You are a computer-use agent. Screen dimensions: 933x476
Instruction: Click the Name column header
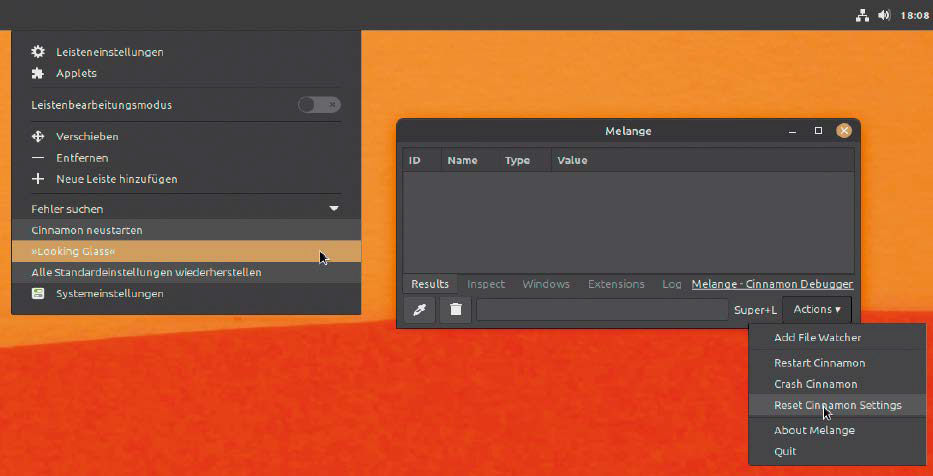(x=470, y=160)
